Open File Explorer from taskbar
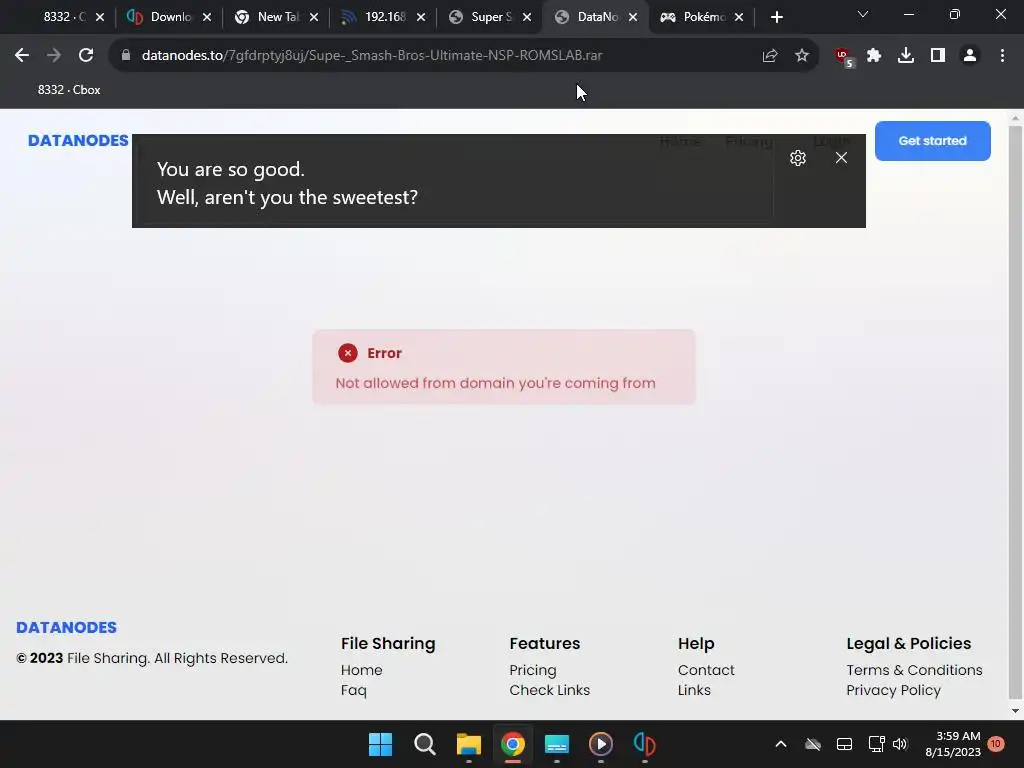The image size is (1024, 768). point(468,744)
